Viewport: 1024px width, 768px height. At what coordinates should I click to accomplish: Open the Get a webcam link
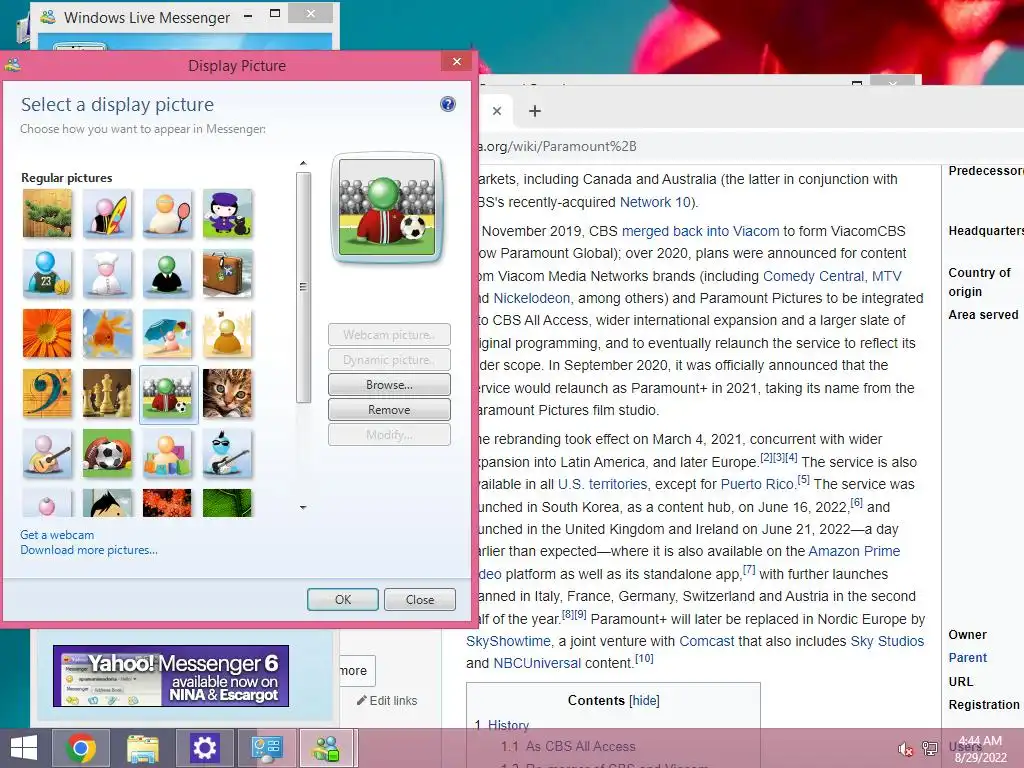(x=57, y=535)
